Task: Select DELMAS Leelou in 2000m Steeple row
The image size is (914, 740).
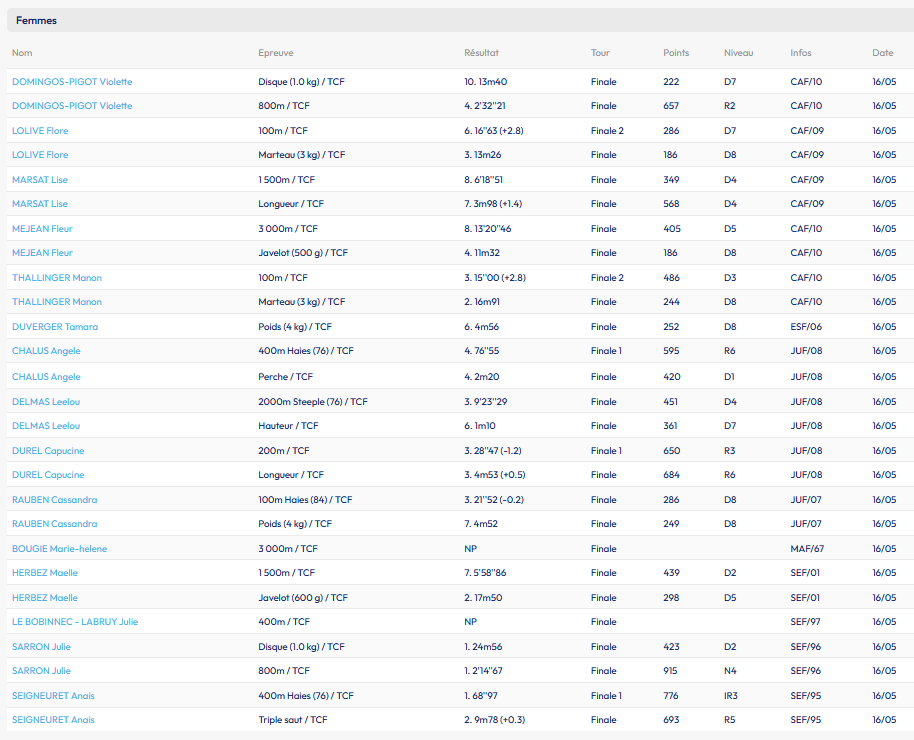Action: [46, 402]
